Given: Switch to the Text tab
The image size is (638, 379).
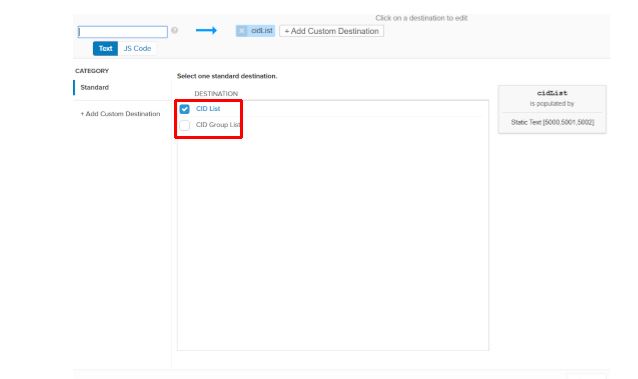Looking at the screenshot, I should pyautogui.click(x=105, y=48).
